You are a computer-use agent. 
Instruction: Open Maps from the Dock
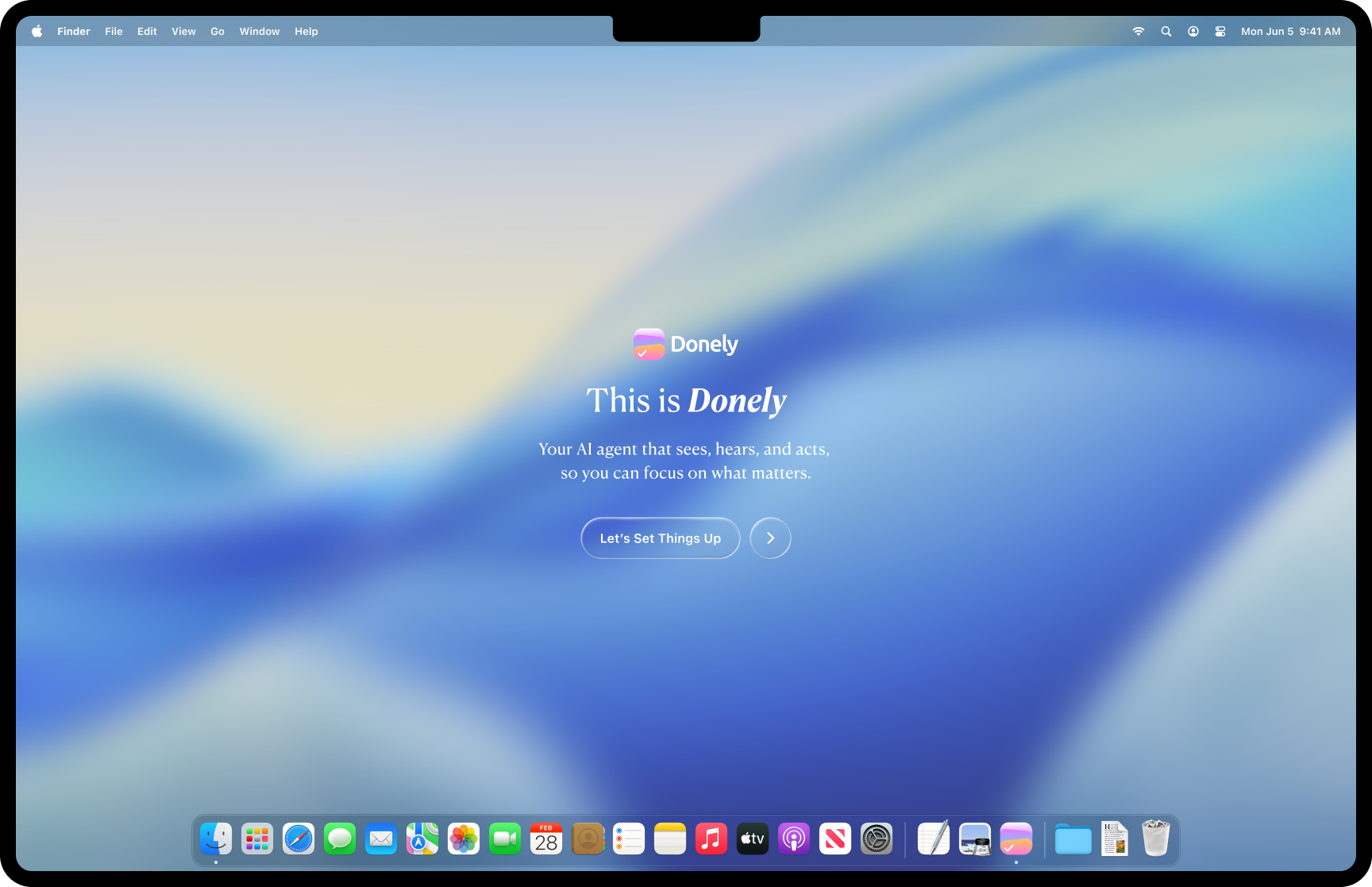(x=422, y=839)
